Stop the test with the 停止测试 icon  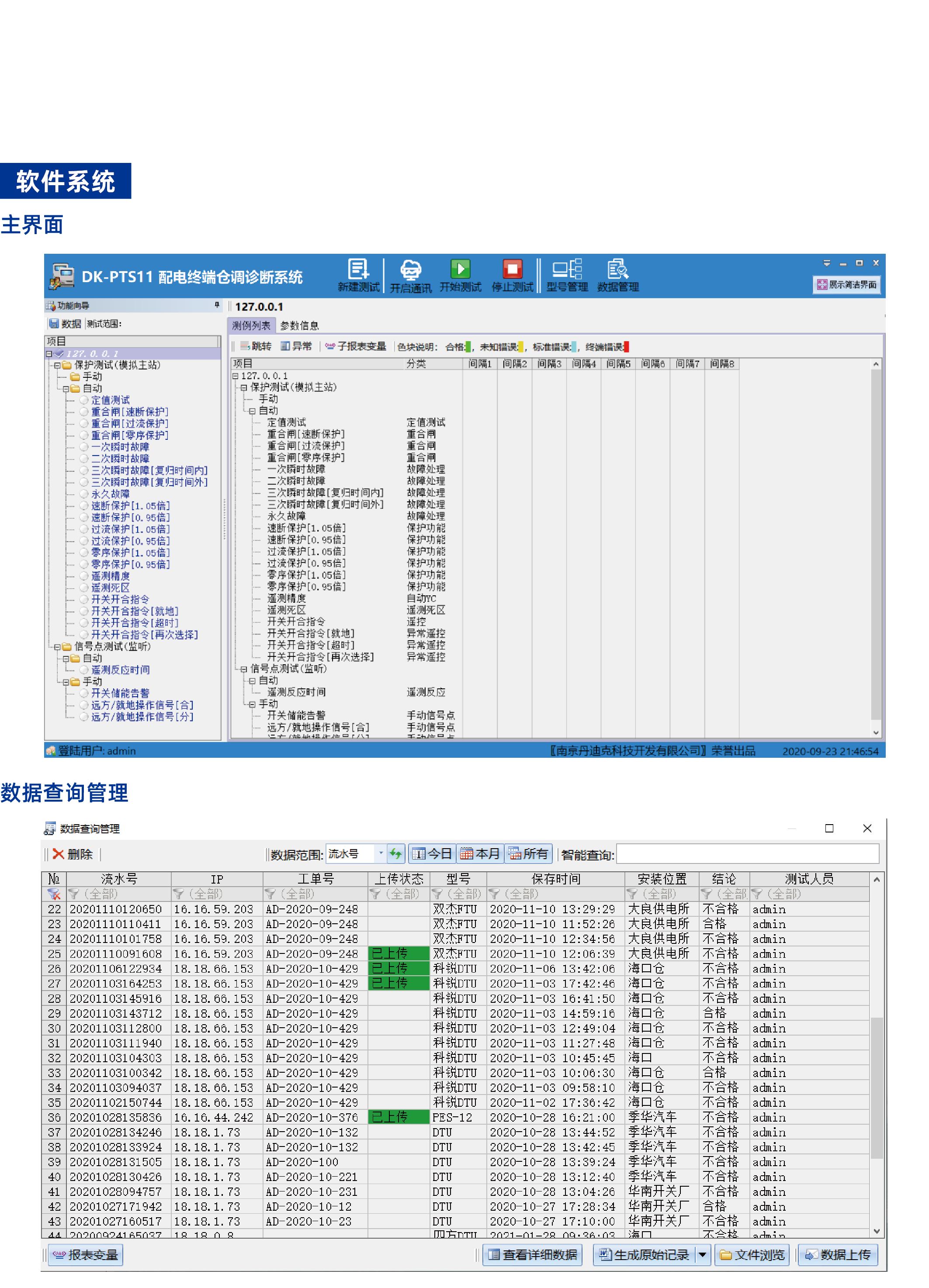point(512,269)
